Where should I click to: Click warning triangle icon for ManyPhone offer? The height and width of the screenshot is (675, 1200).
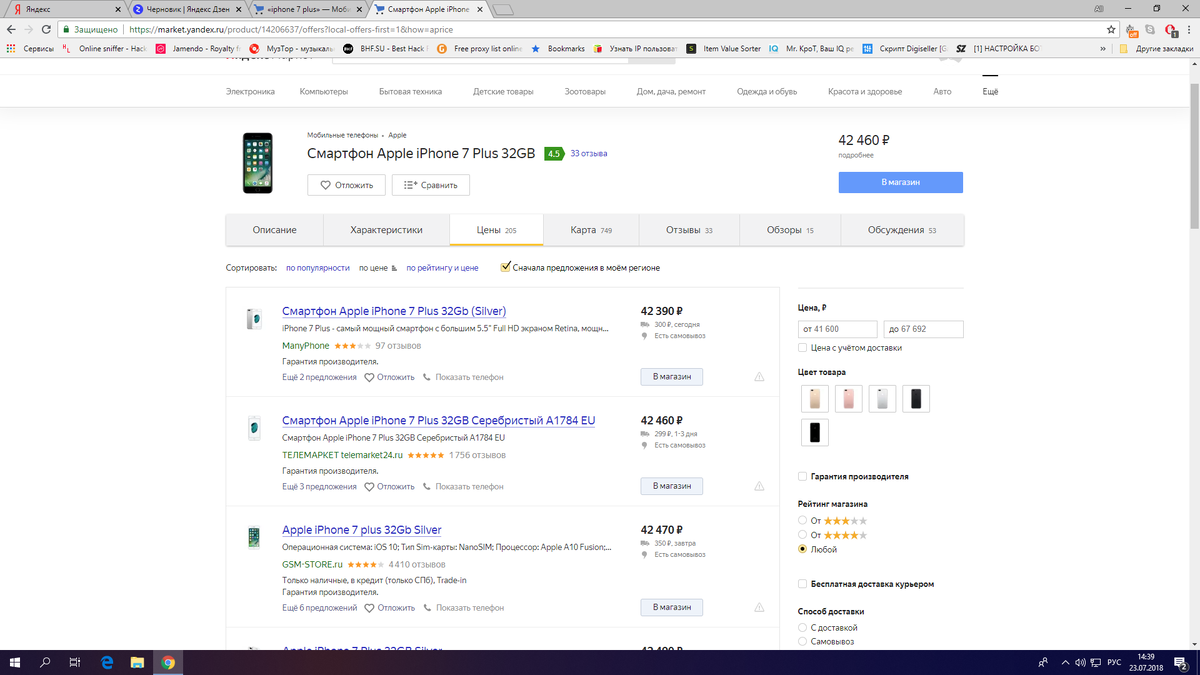[759, 377]
